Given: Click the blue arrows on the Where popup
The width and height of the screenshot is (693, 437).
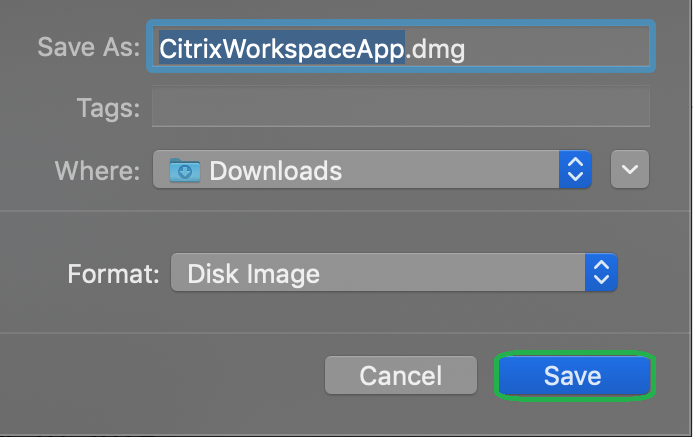Looking at the screenshot, I should (575, 169).
